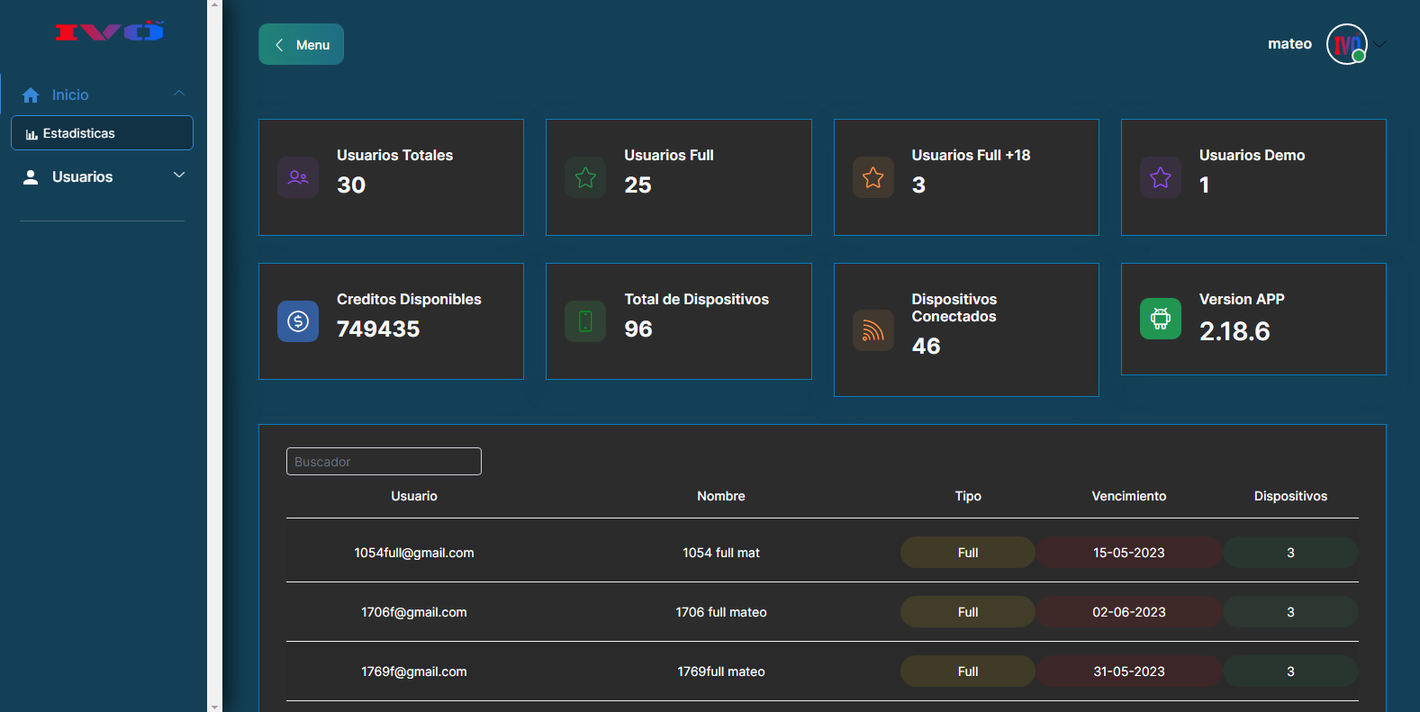Click the expiry date 15-05-2023

tap(1129, 552)
